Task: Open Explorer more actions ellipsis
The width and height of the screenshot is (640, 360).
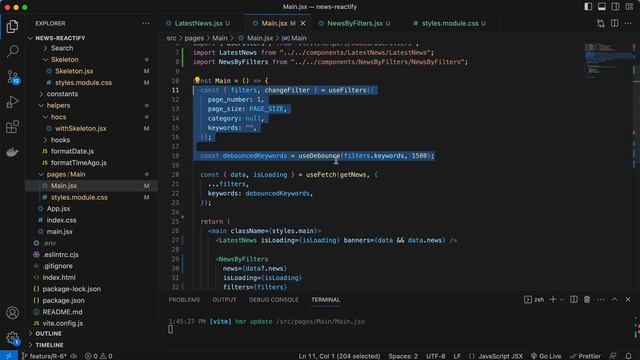Action: (x=146, y=23)
